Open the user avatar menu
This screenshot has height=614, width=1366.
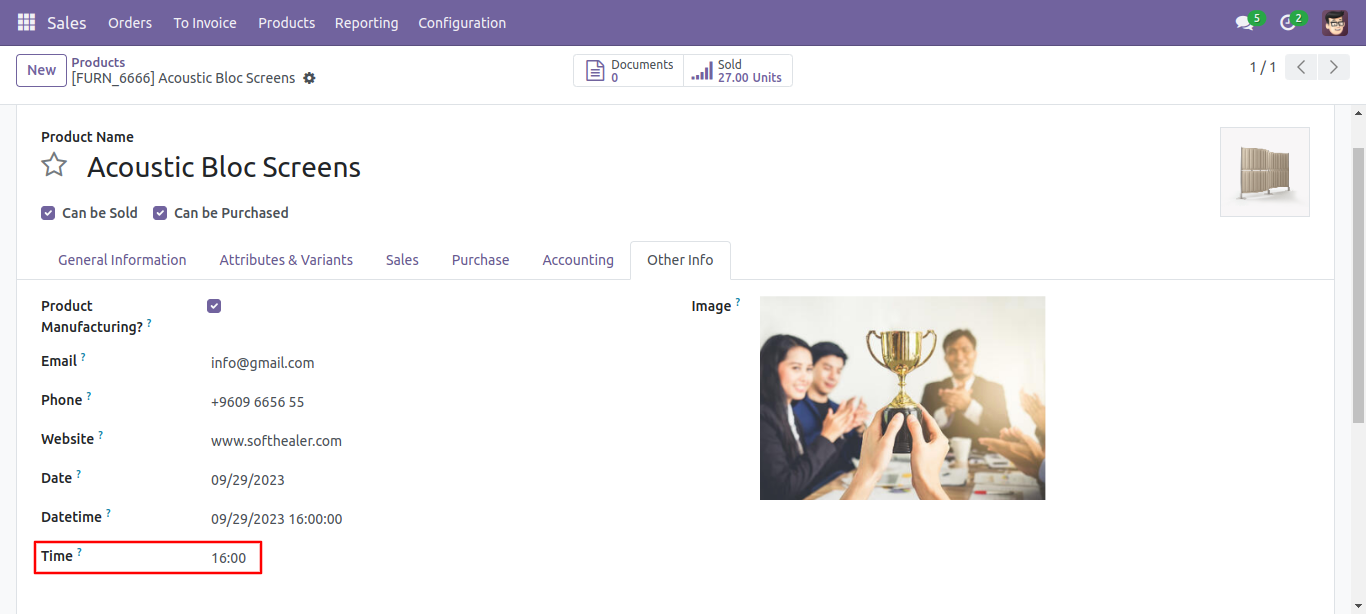1334,22
